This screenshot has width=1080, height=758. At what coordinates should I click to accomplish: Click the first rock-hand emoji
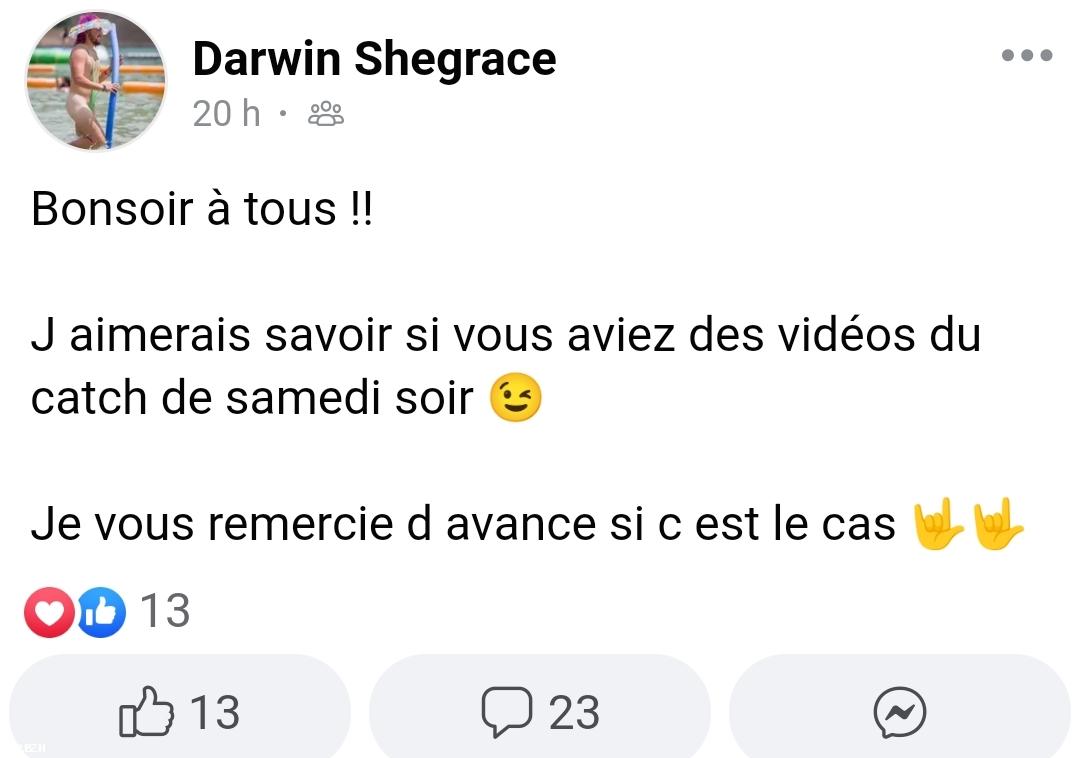point(937,523)
